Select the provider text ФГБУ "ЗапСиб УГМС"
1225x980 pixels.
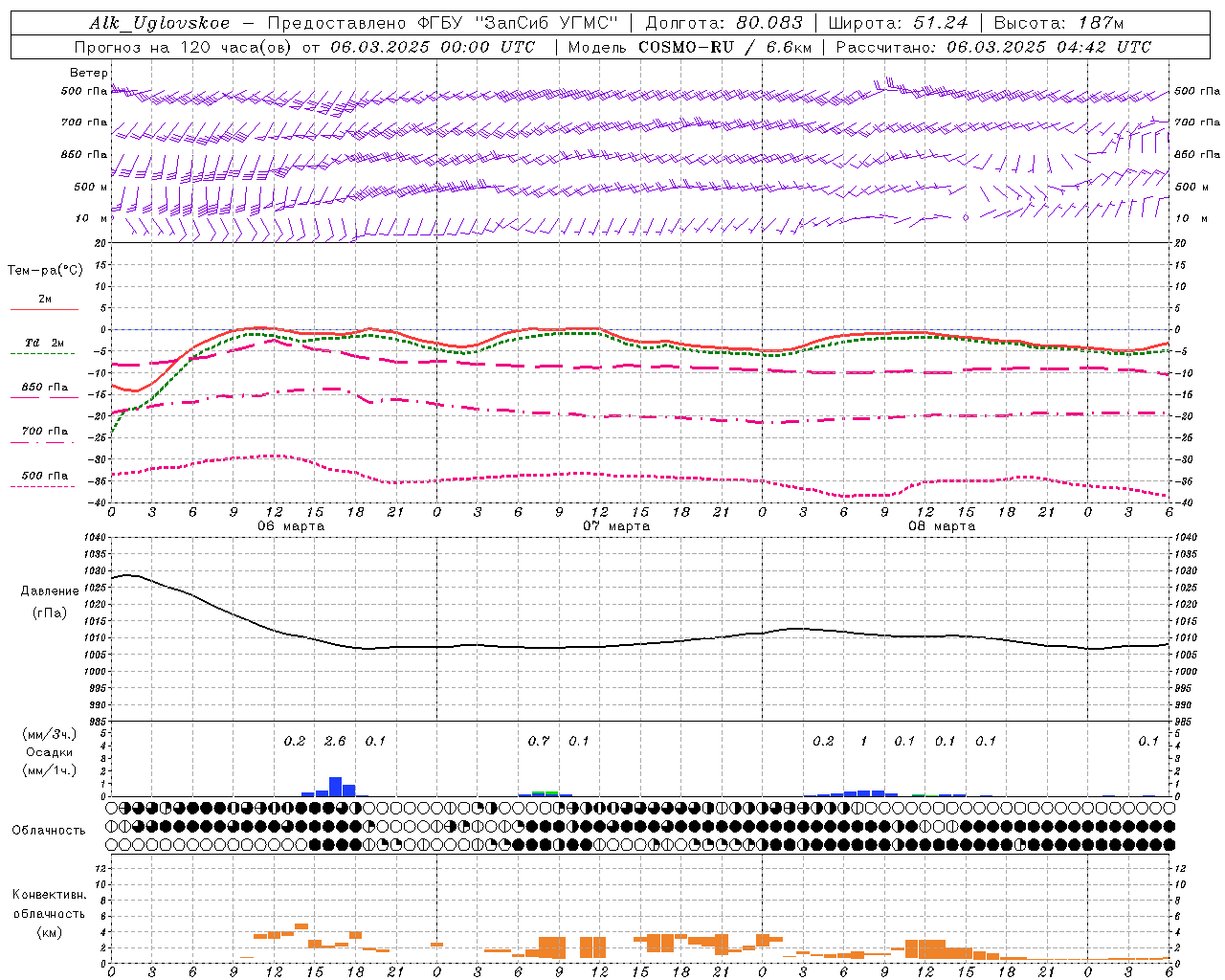pyautogui.click(x=519, y=23)
